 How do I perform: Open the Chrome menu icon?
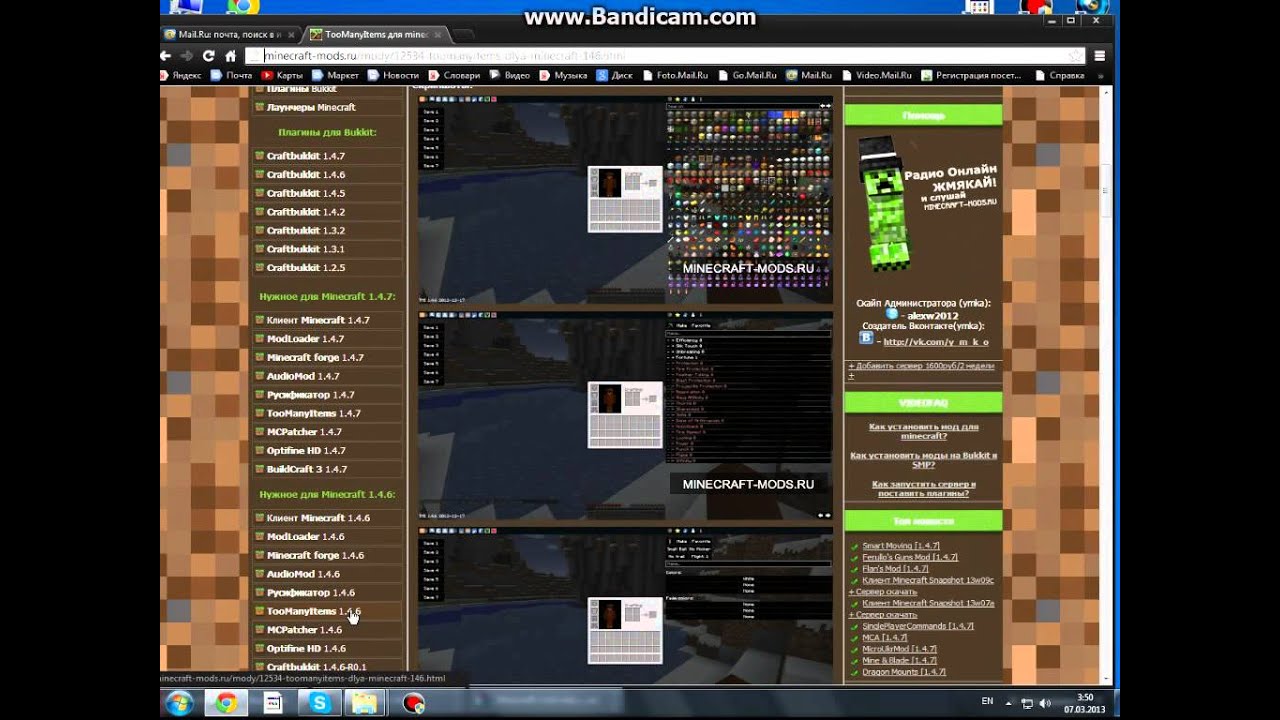[1100, 56]
